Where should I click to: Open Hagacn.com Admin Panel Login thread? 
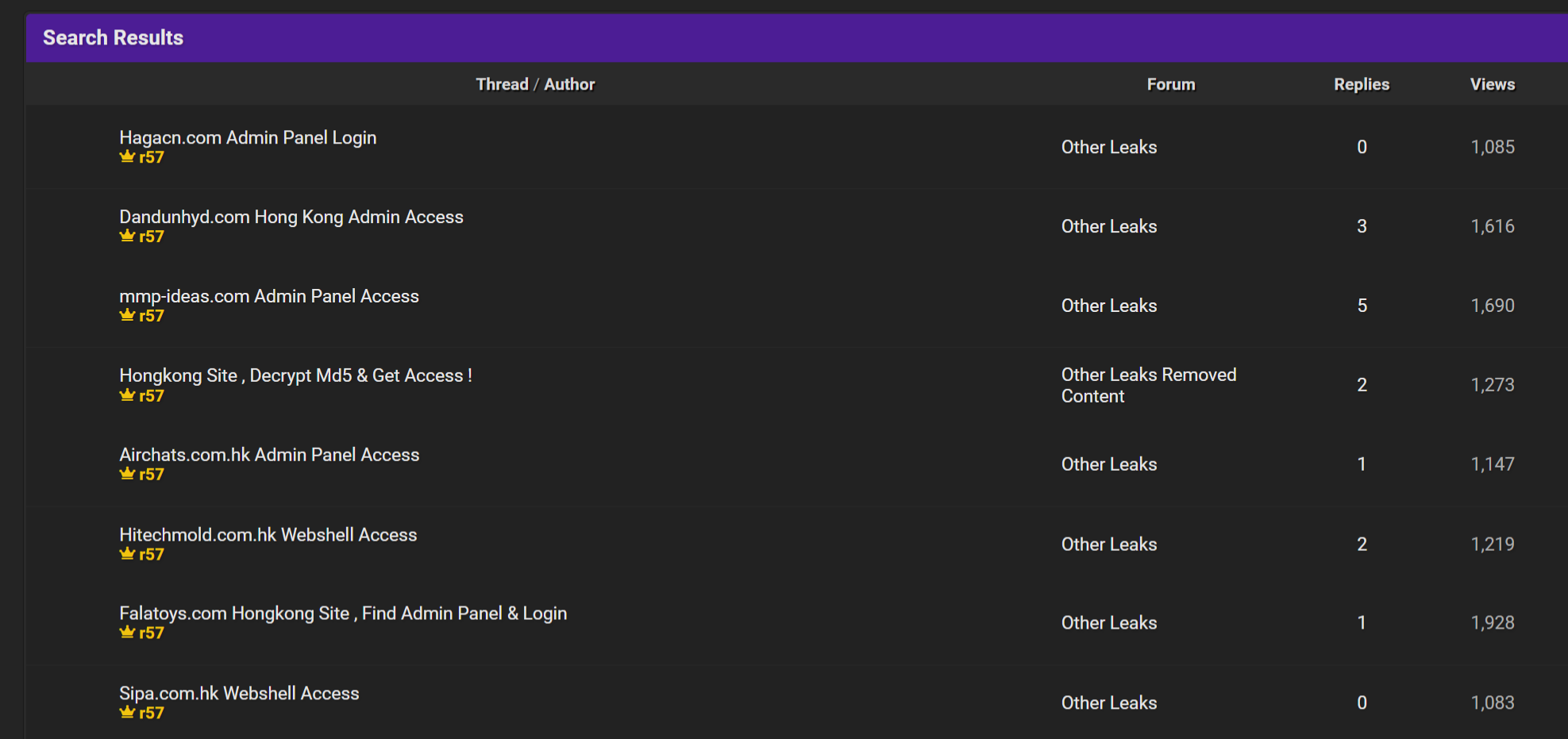pyautogui.click(x=248, y=137)
